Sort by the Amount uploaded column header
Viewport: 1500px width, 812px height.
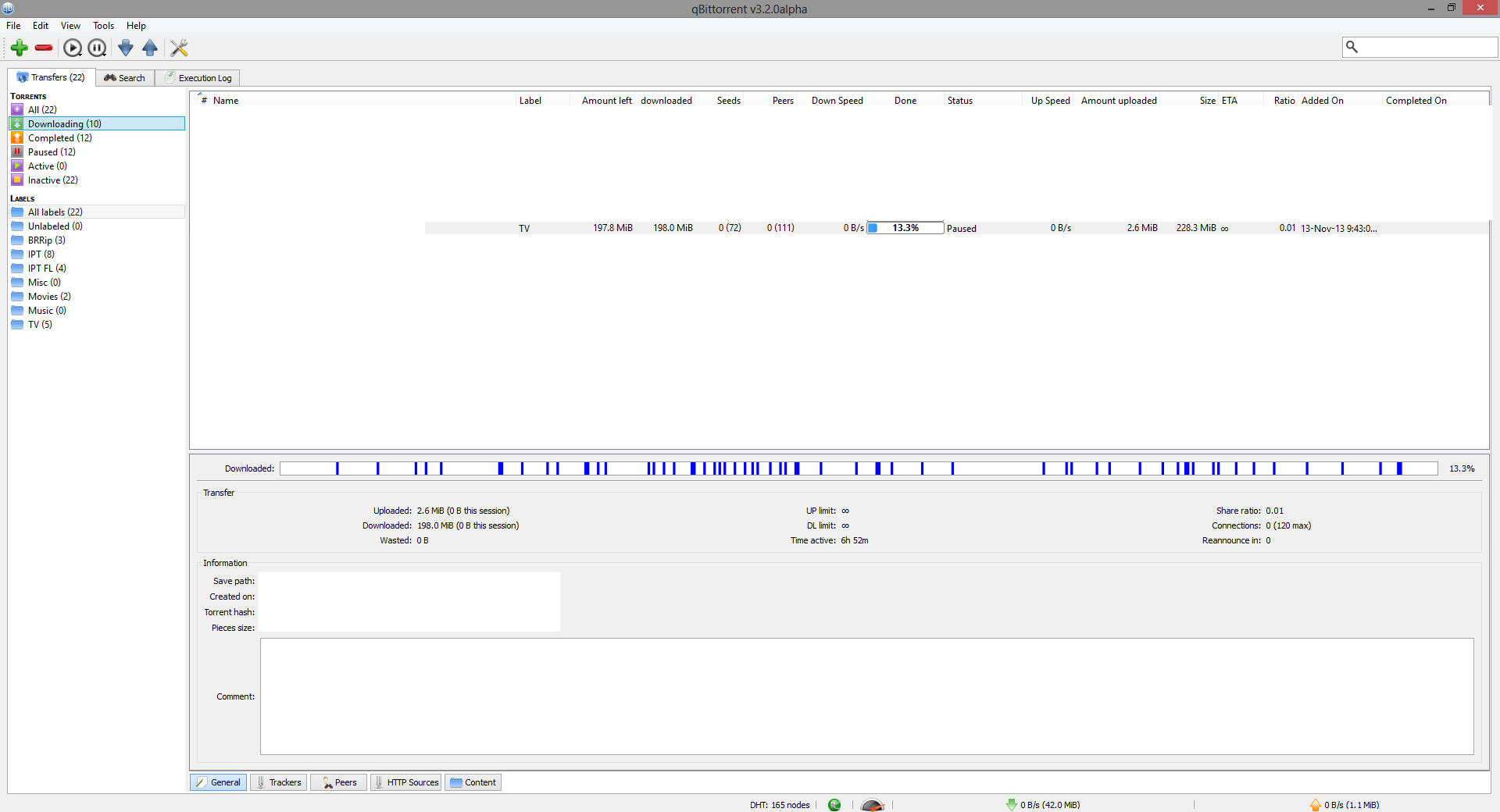1119,101
